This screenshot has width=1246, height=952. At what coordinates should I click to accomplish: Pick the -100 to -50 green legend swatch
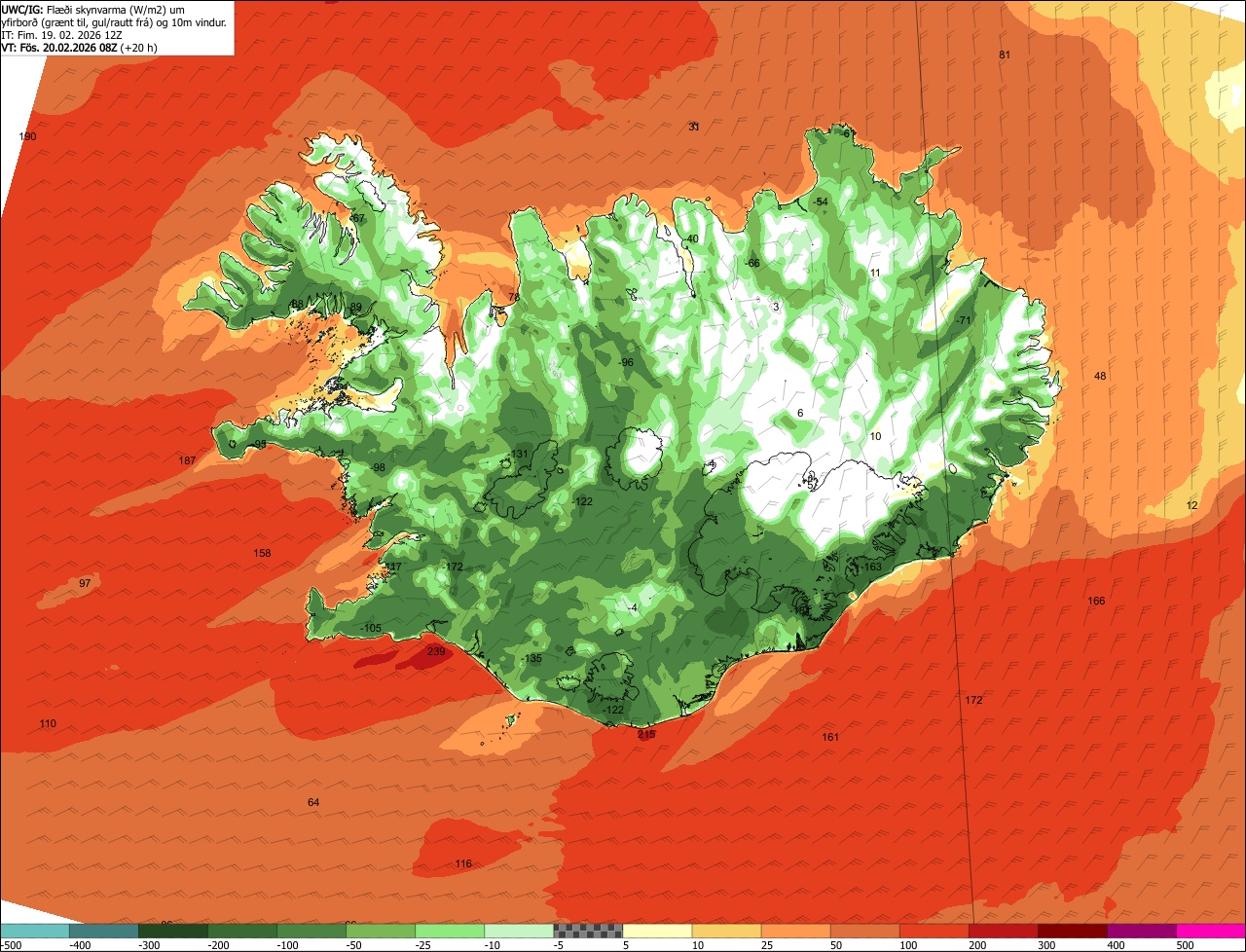pos(311,931)
